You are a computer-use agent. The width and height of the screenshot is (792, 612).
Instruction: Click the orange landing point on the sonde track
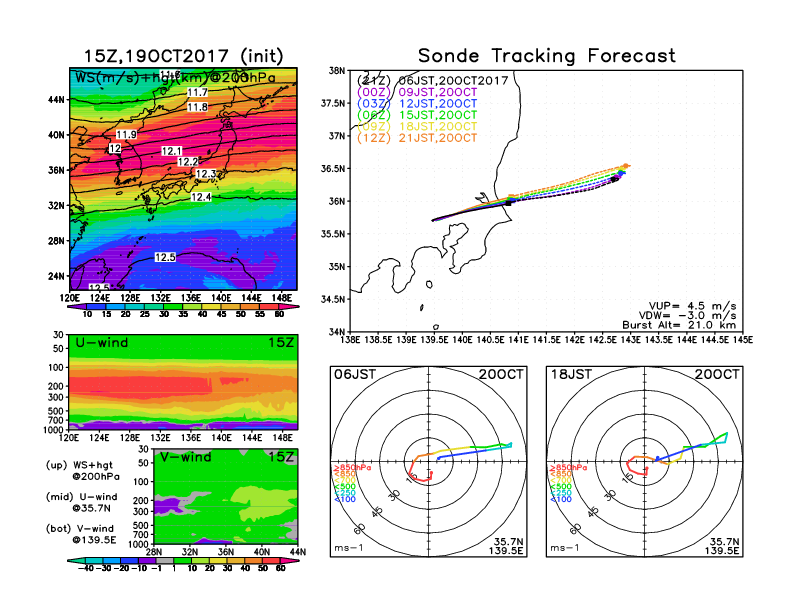[626, 166]
